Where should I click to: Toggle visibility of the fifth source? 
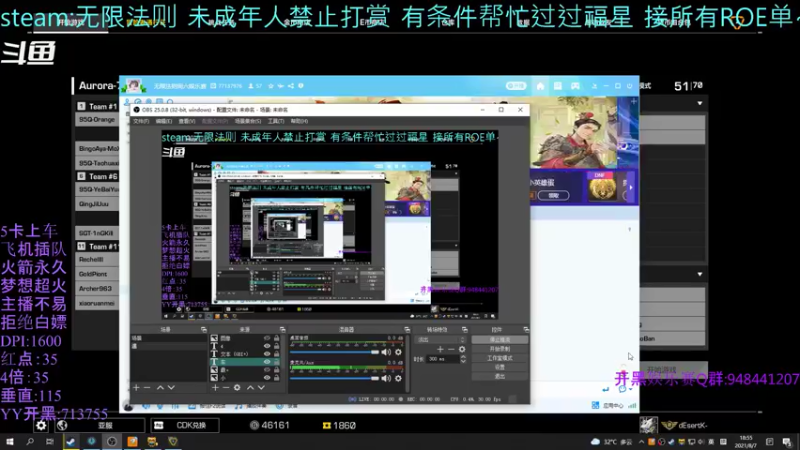(x=267, y=370)
